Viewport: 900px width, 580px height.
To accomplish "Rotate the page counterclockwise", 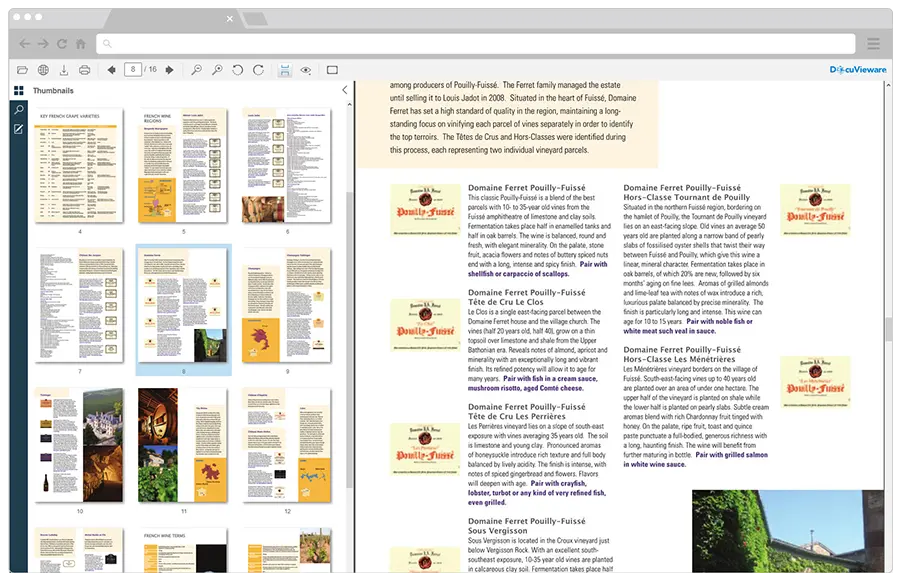I will pyautogui.click(x=238, y=70).
